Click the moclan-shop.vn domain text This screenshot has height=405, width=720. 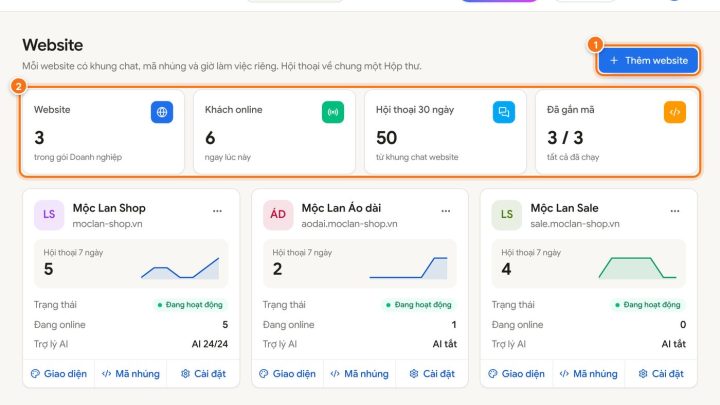[107, 224]
